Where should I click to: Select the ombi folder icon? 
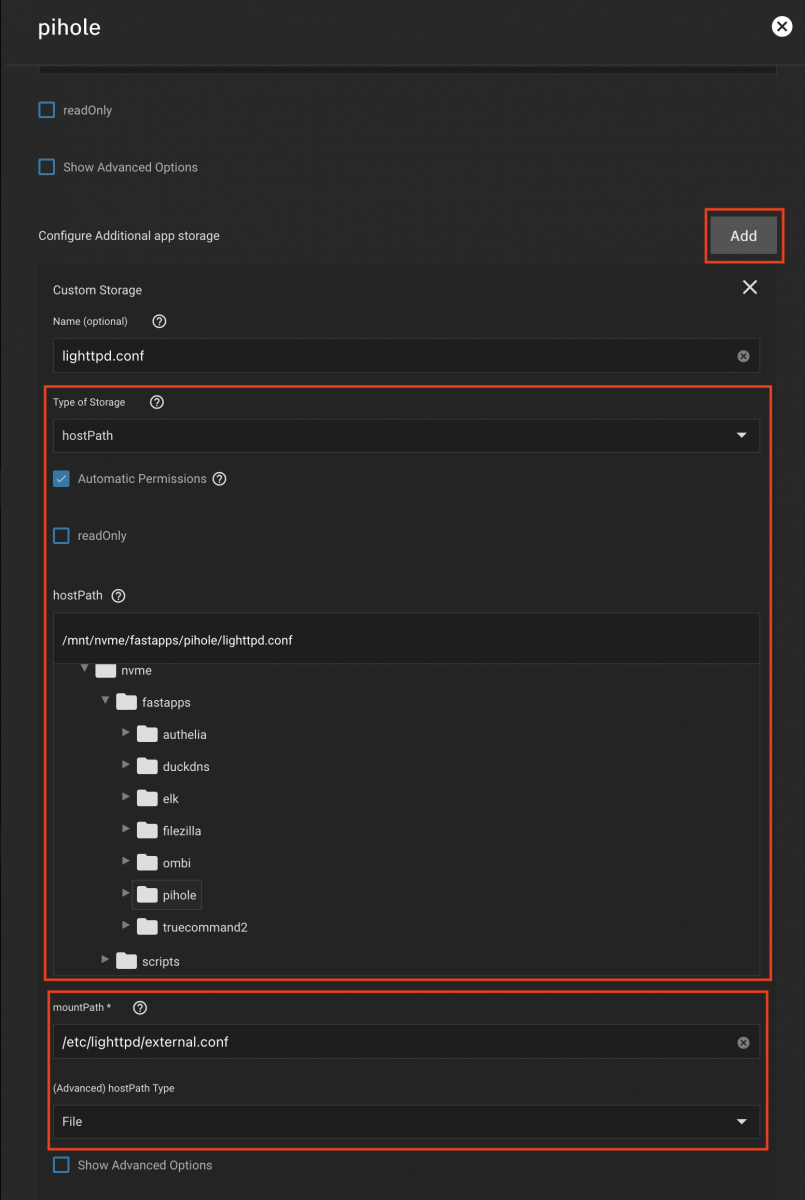pyautogui.click(x=147, y=862)
